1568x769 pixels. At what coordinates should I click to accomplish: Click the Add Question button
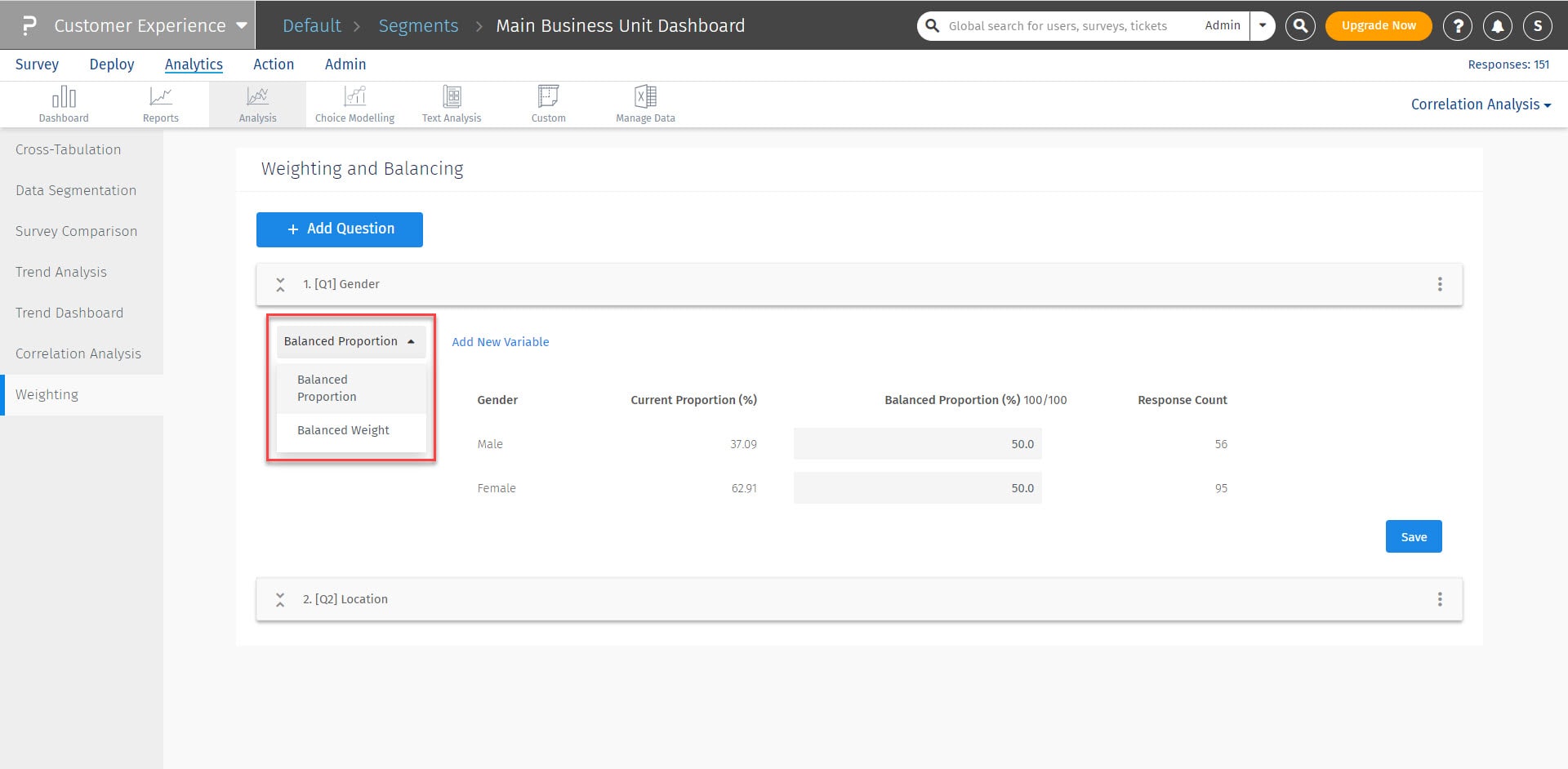(x=340, y=229)
